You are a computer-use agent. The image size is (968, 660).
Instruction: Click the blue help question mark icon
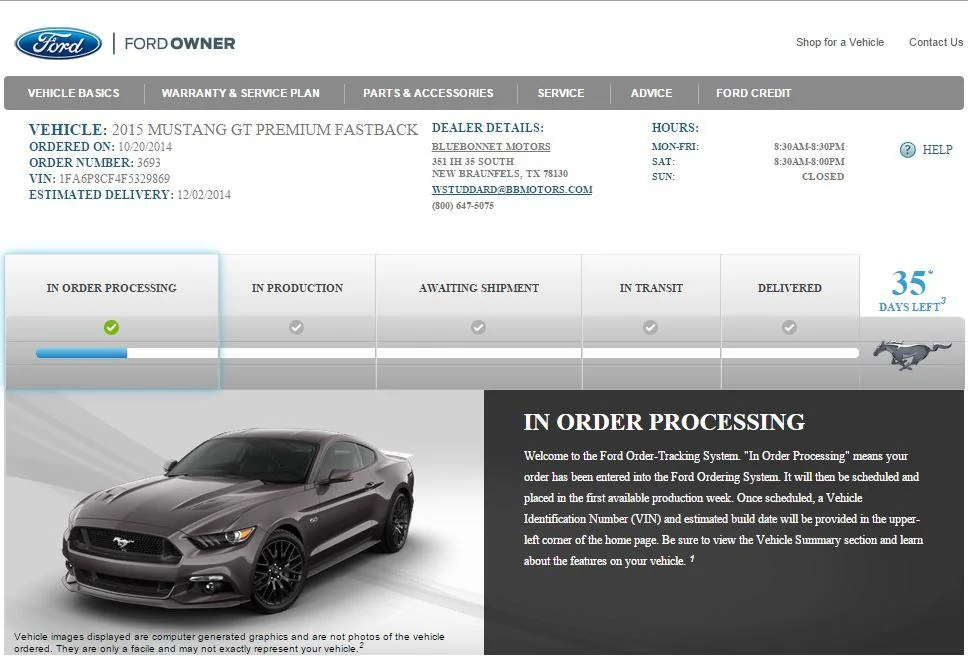908,149
